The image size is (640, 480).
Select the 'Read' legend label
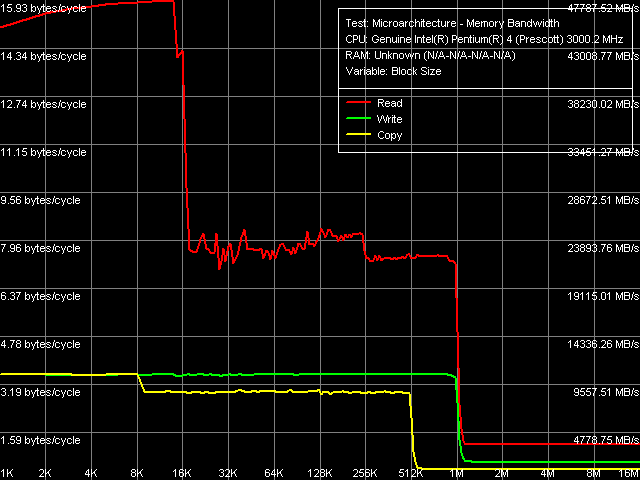pos(389,103)
